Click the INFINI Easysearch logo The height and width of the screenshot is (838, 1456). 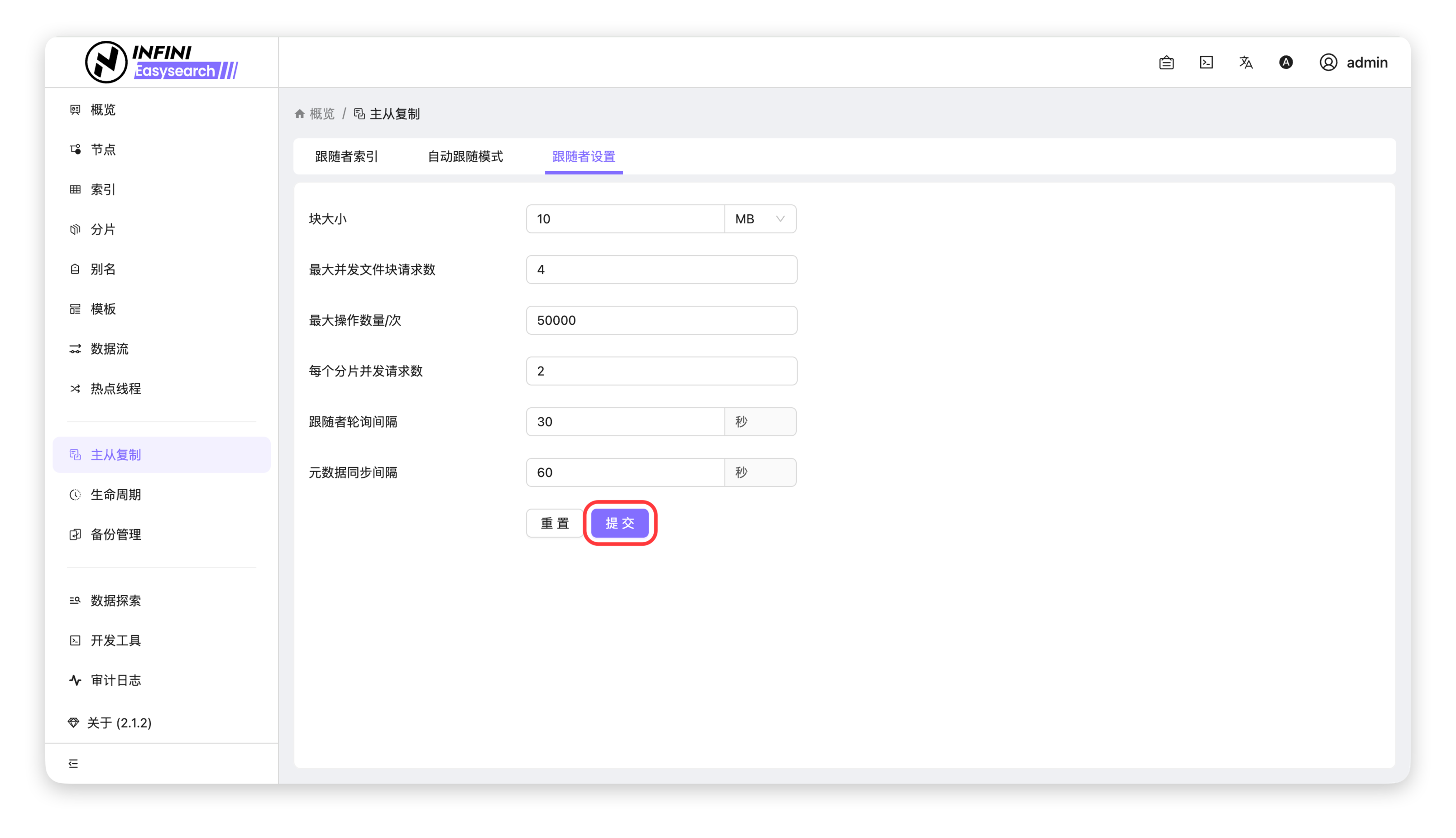(162, 62)
